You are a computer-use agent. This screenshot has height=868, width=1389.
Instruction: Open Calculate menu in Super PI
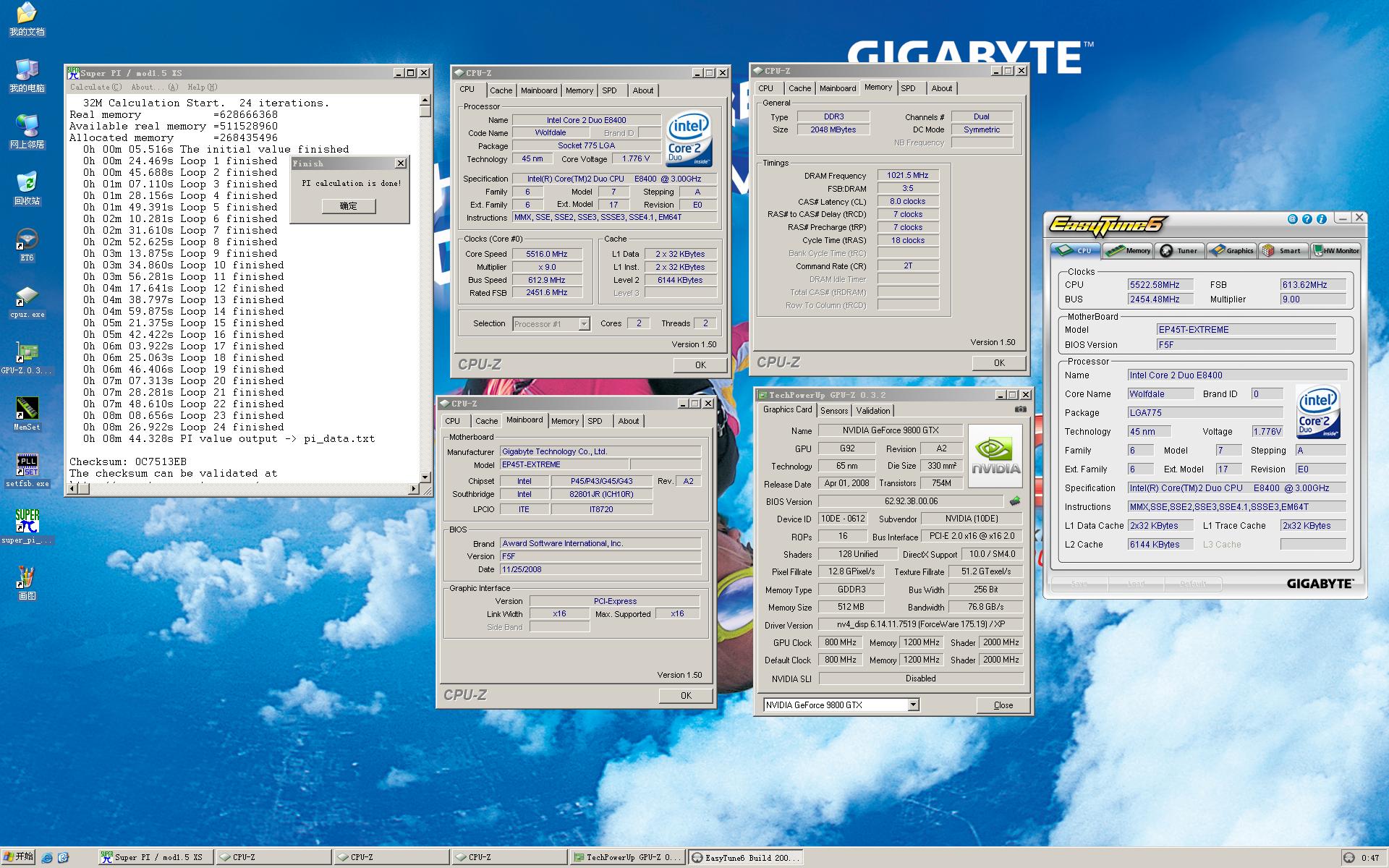click(95, 87)
